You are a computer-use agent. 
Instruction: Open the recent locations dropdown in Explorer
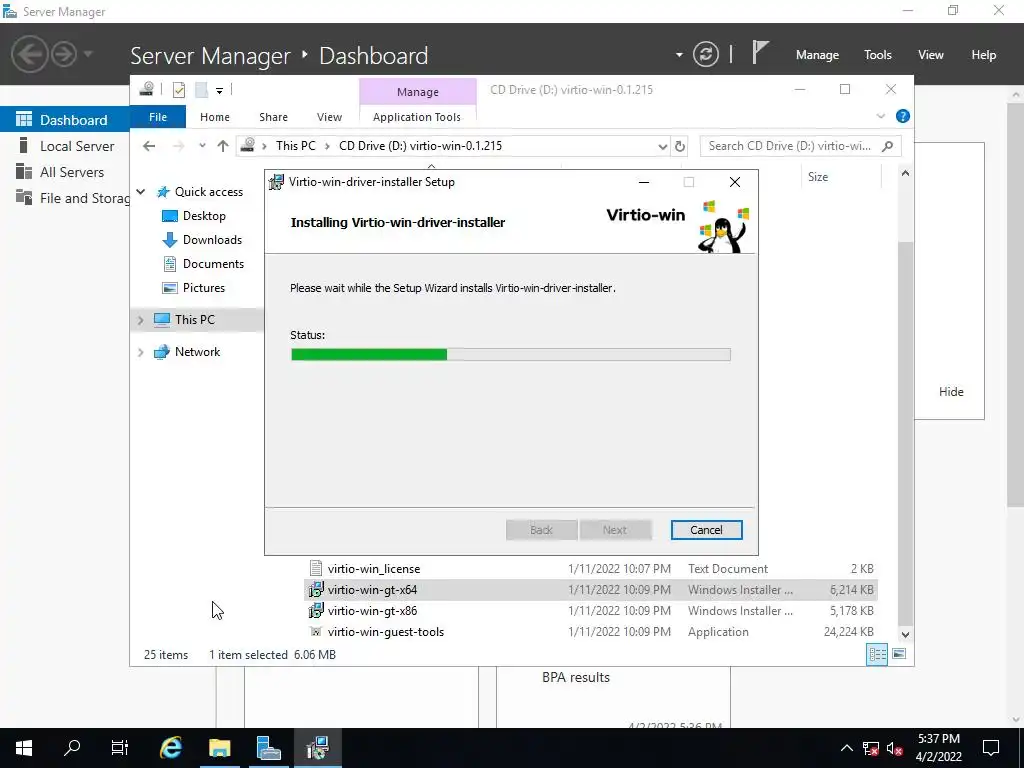point(202,146)
